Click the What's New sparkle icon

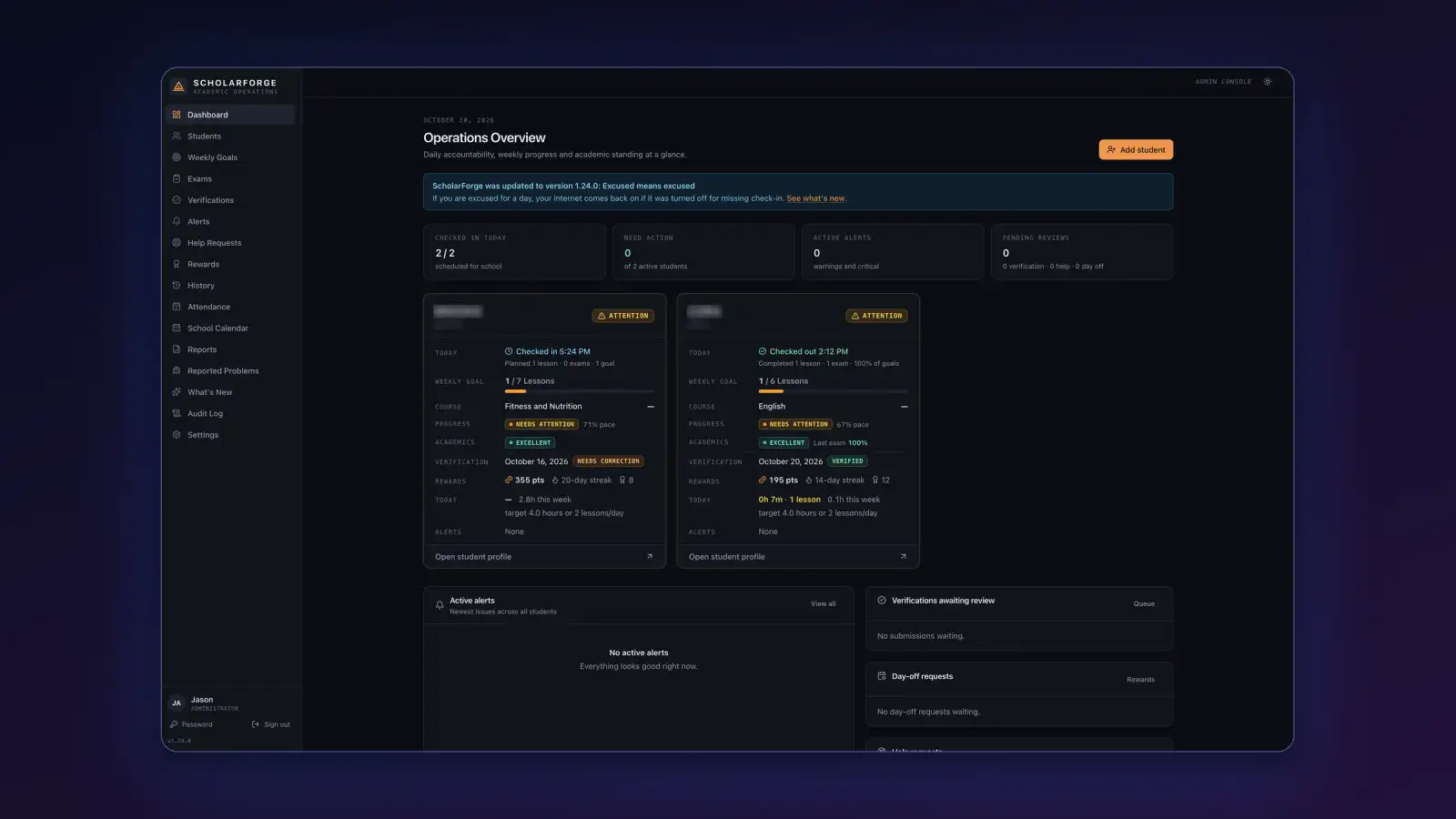(177, 392)
